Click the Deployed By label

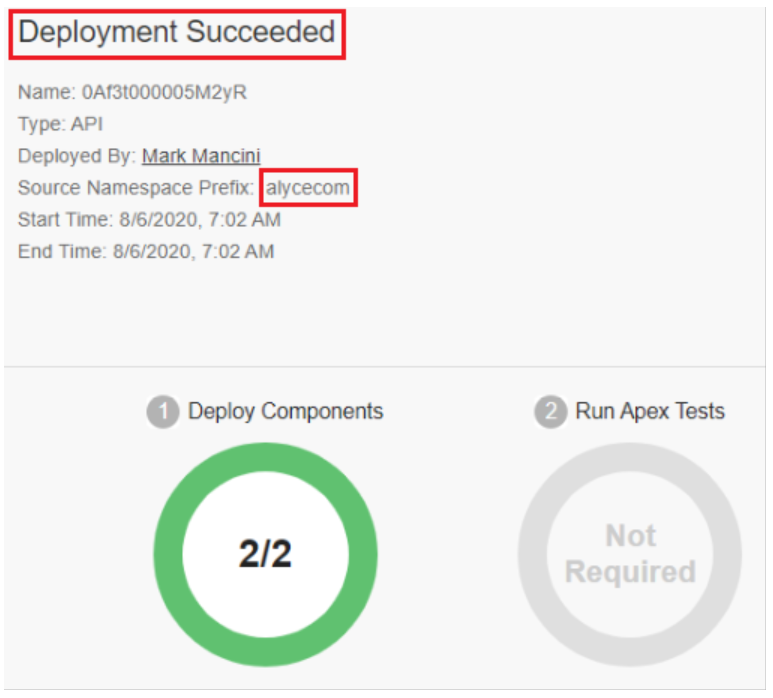(x=76, y=156)
